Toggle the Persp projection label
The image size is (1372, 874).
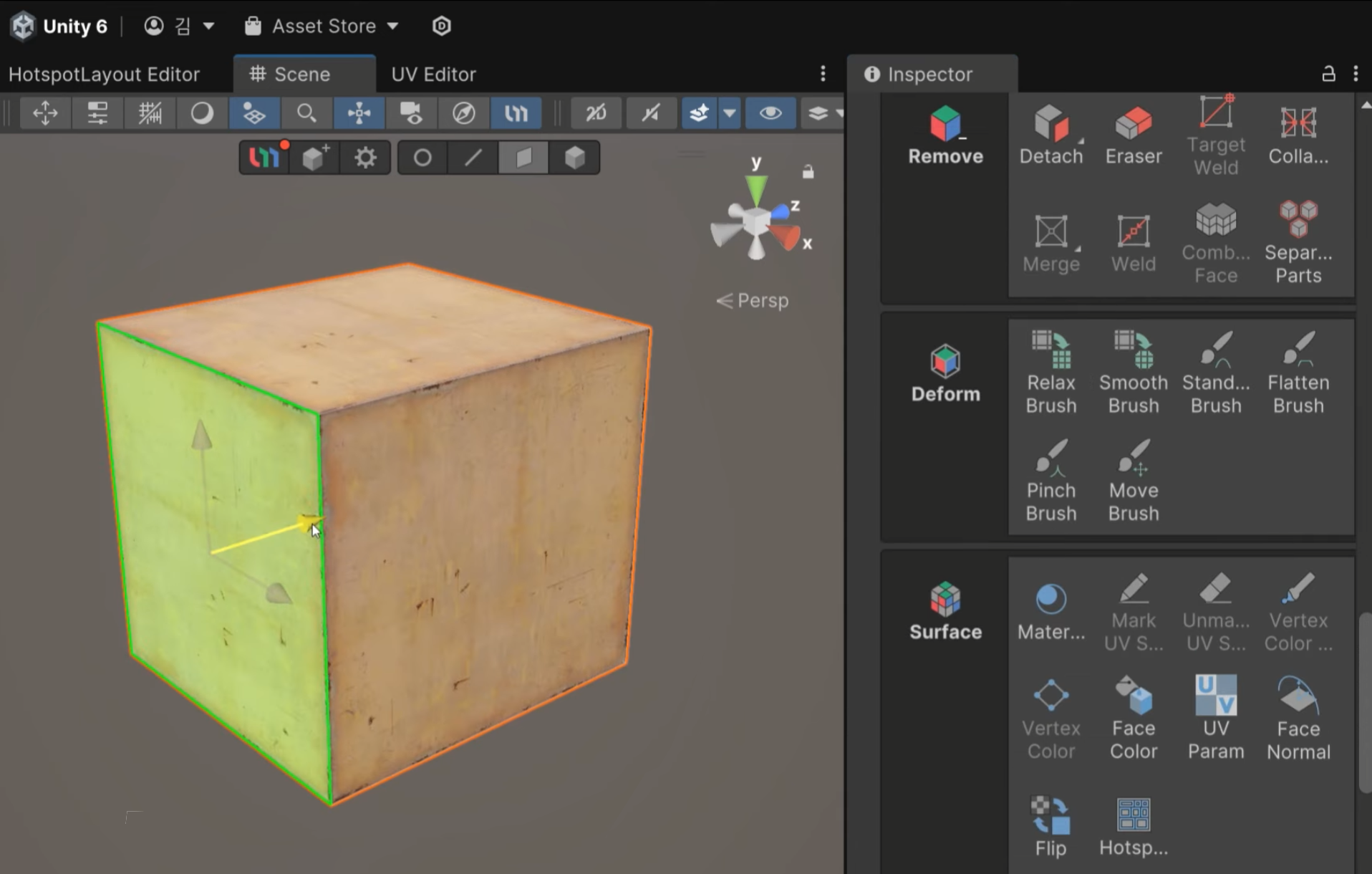753,300
